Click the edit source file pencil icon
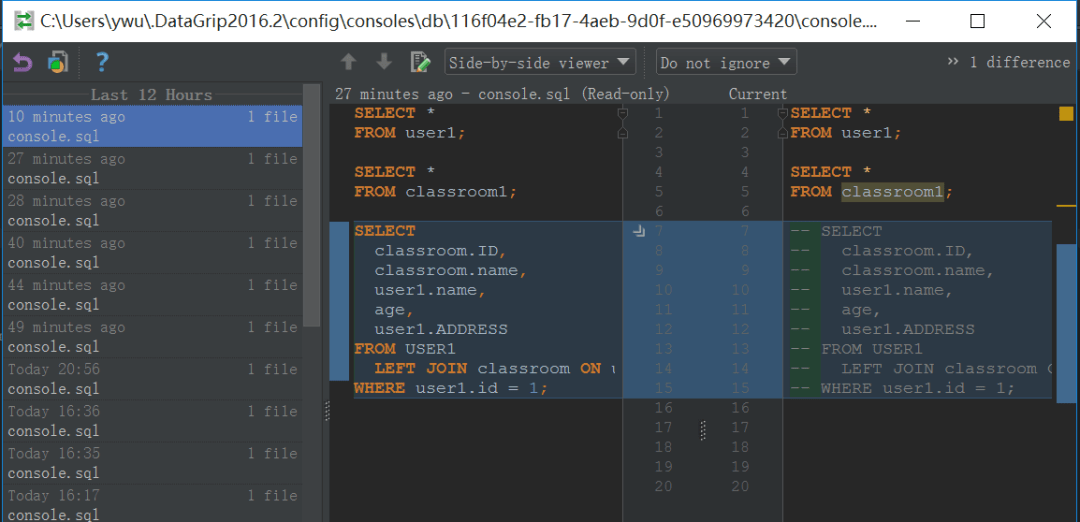 420,62
